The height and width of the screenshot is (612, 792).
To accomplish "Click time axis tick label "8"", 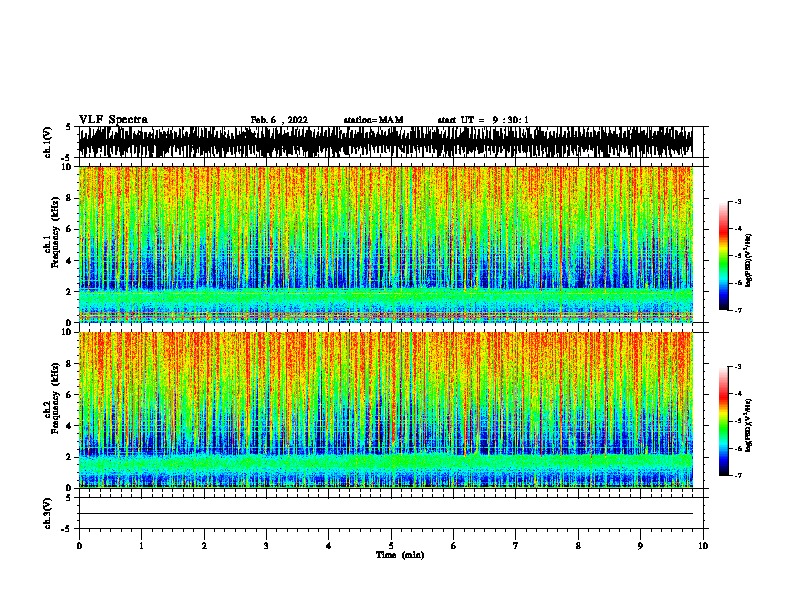I will click(578, 546).
